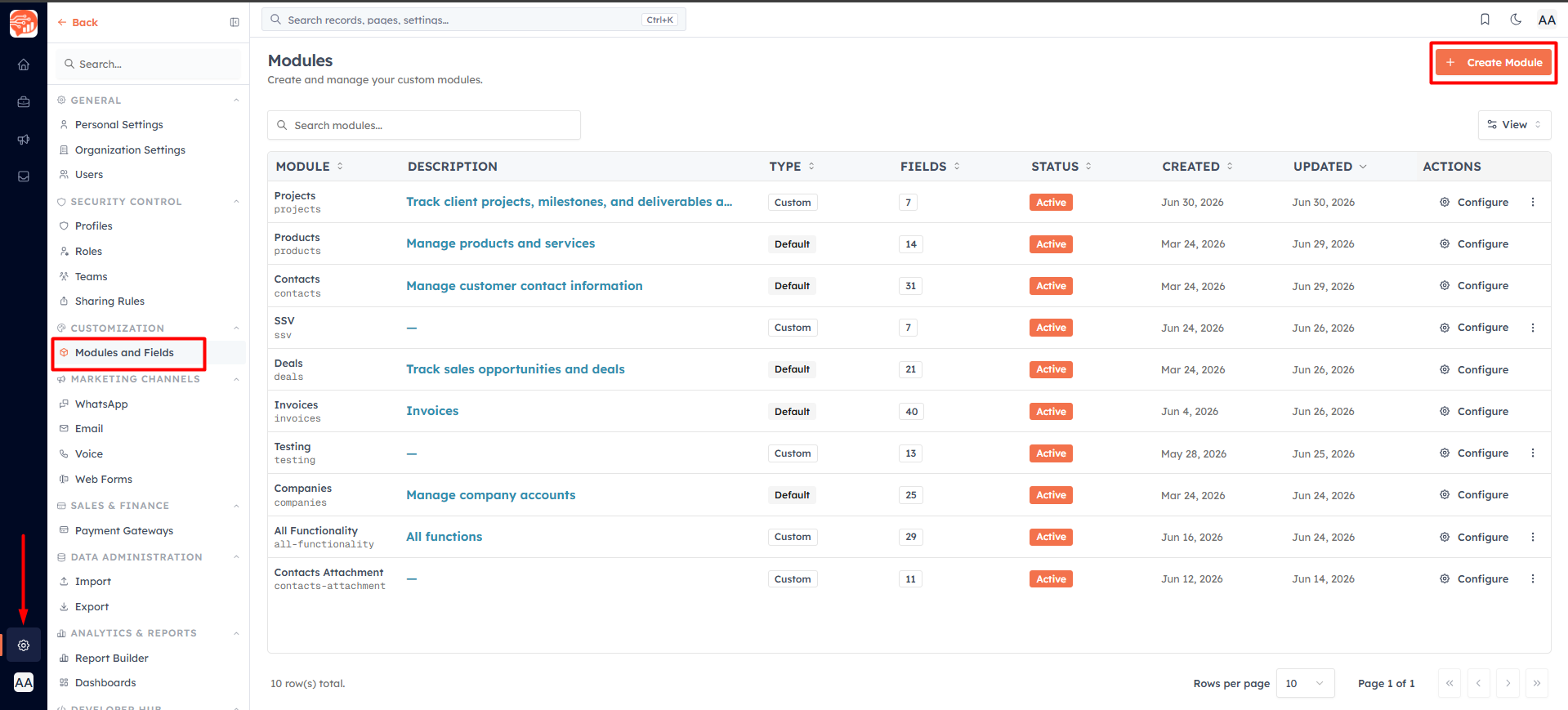Open Roles in sidebar
The image size is (1568, 710).
88,251
